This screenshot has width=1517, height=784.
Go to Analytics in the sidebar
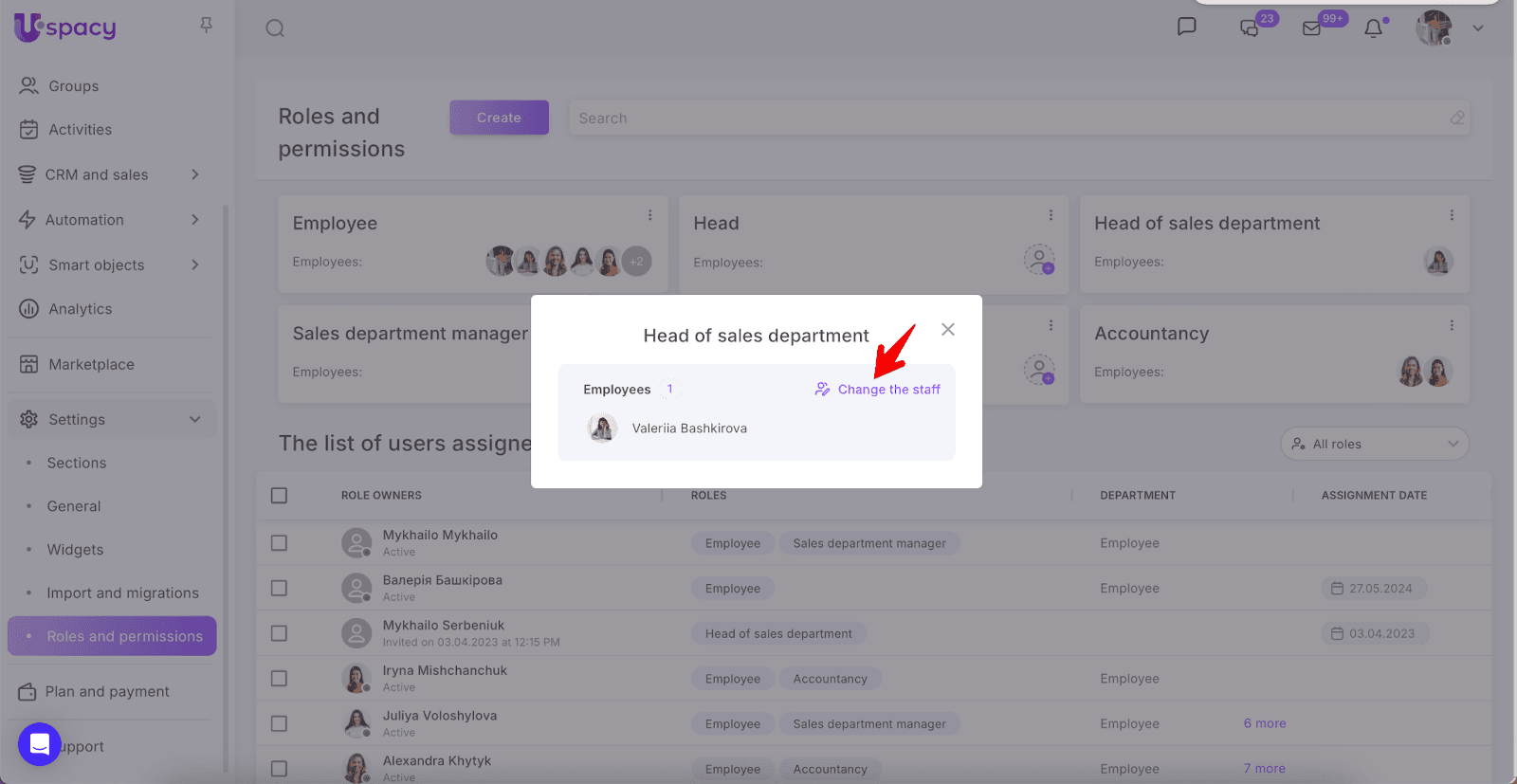click(x=80, y=309)
